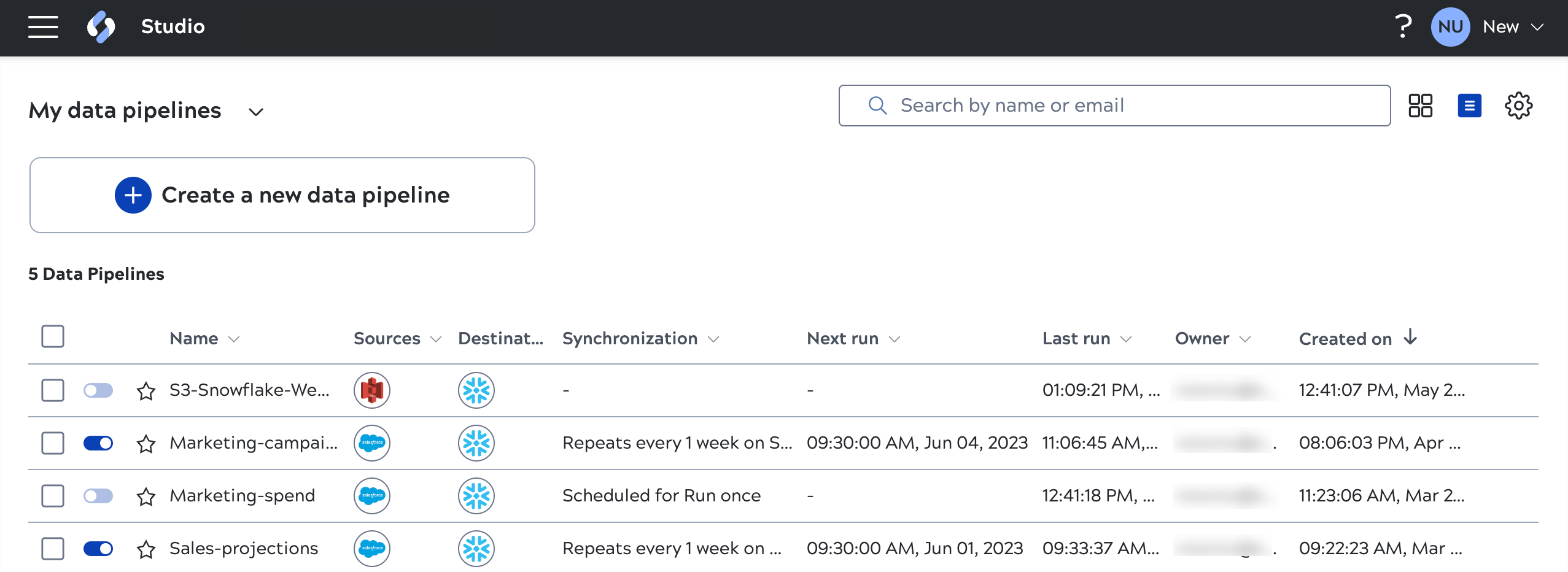The width and height of the screenshot is (1568, 572).
Task: Switch to grid view layout
Action: point(1422,106)
